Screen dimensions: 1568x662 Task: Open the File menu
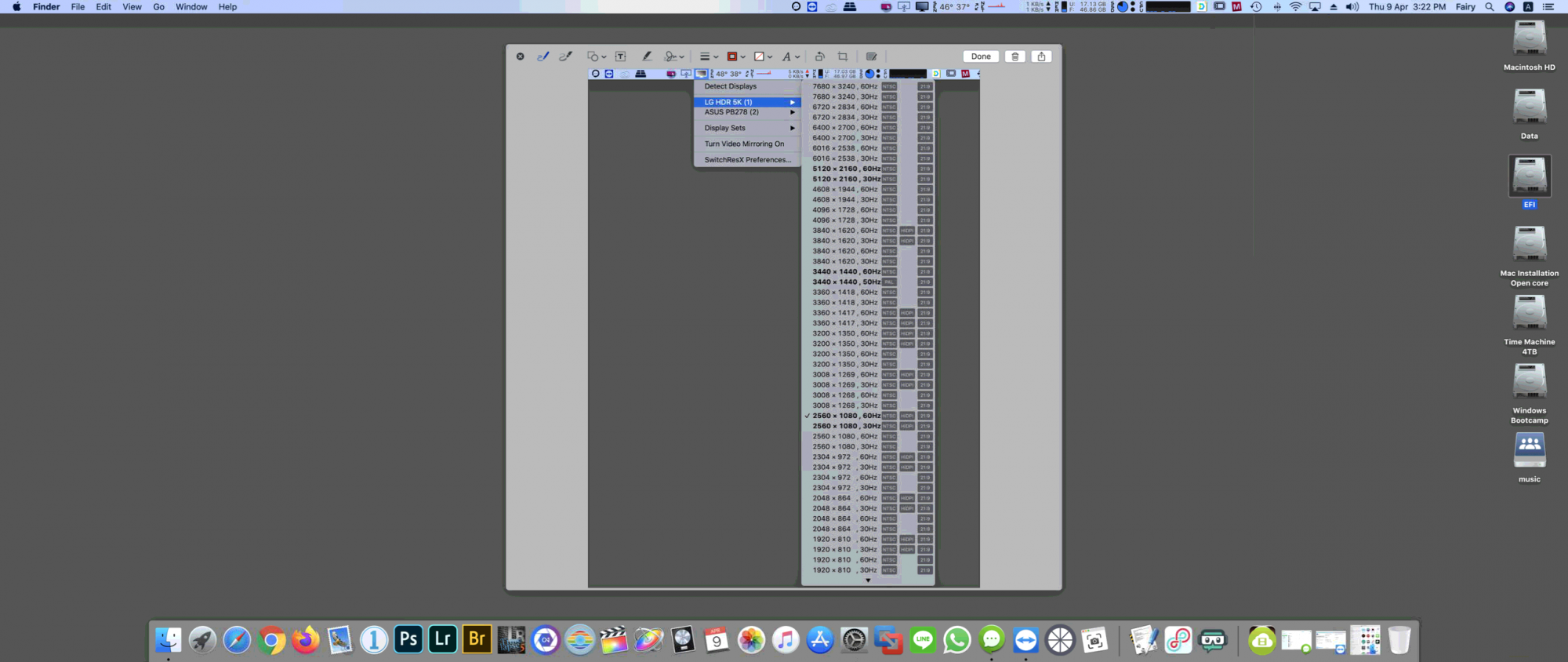pyautogui.click(x=78, y=6)
